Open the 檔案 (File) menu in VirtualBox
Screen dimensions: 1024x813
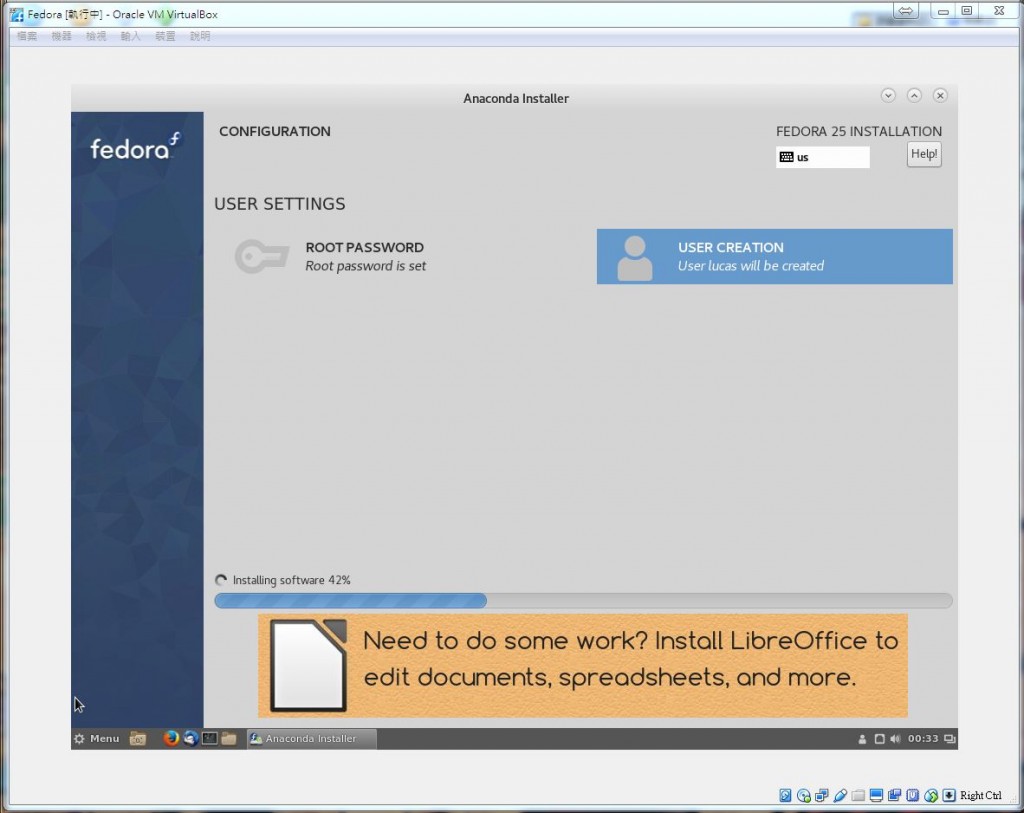tap(27, 36)
